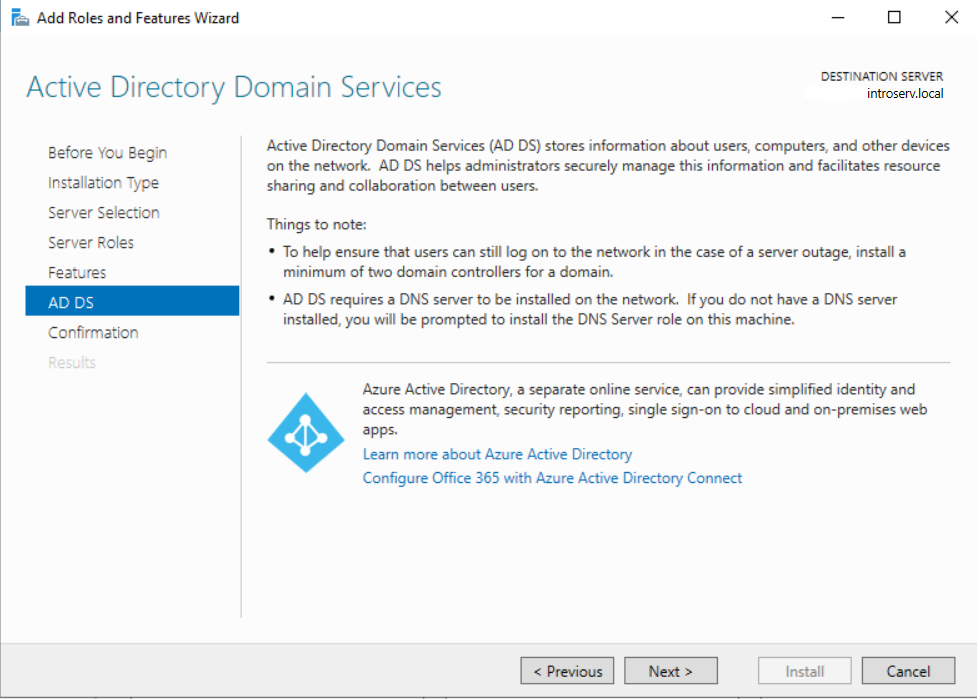Select the AD DS step in the sidebar
Screen dimensions: 977x699
point(69,301)
